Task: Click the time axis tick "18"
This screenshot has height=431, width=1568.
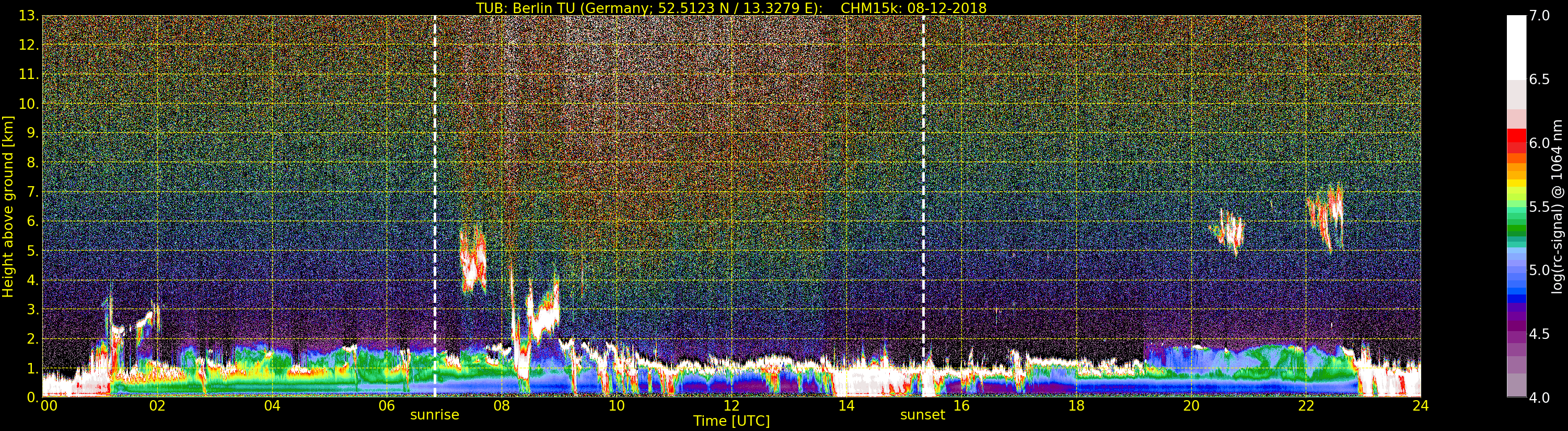Action: coord(1076,406)
